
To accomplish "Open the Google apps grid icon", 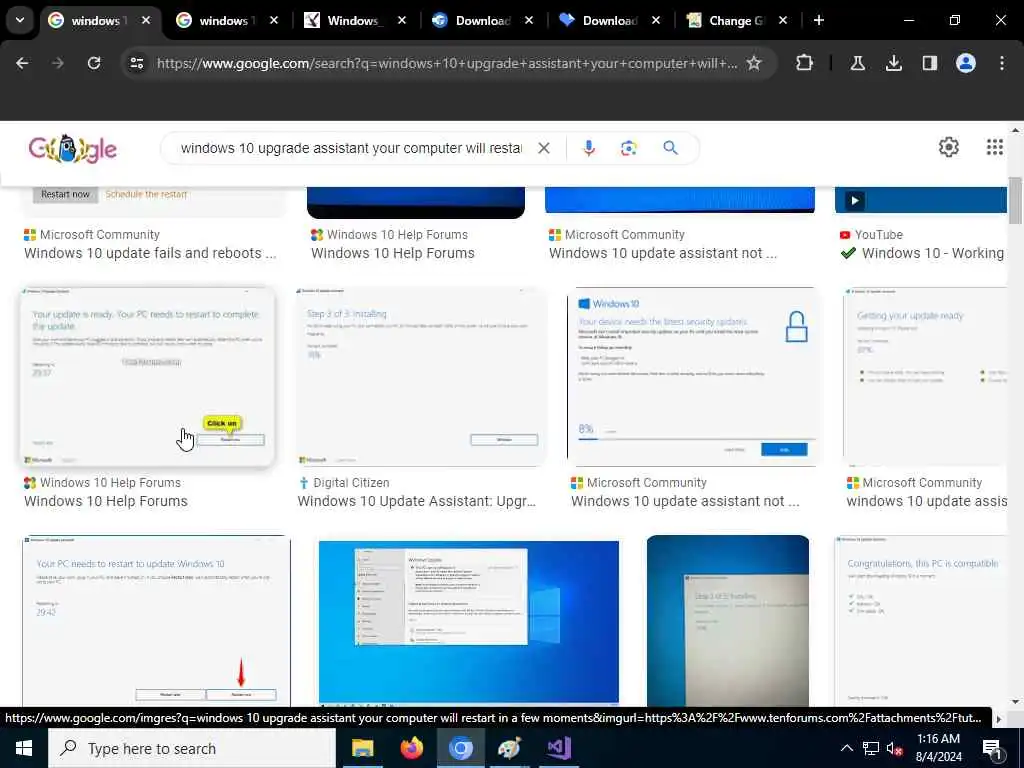I will click(x=995, y=147).
